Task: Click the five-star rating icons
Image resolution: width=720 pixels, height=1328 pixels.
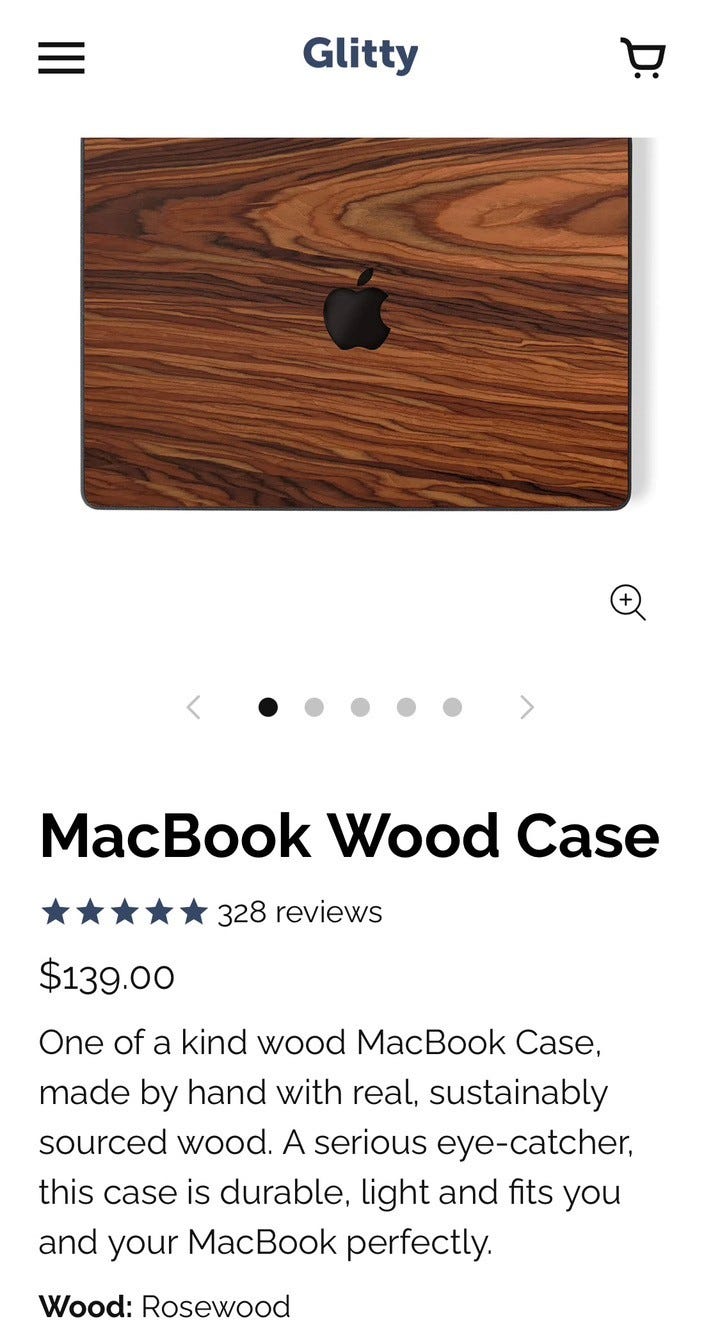Action: click(x=124, y=912)
